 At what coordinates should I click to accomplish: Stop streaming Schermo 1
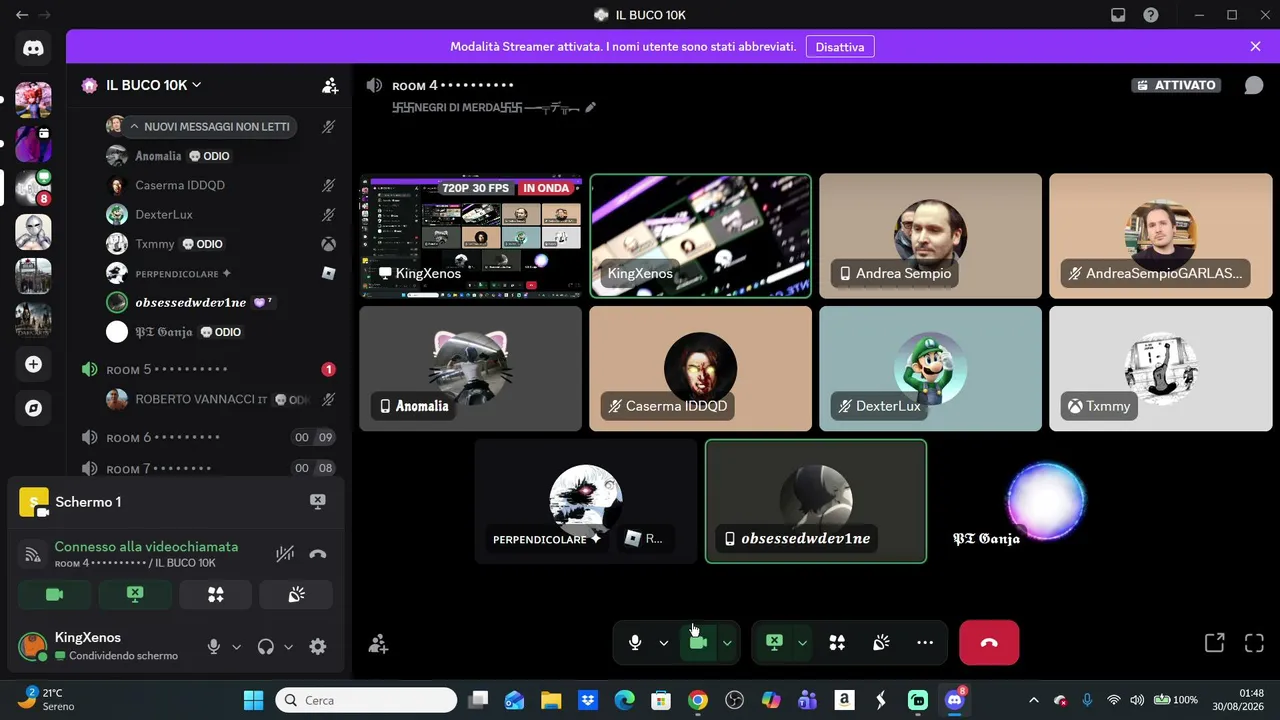click(x=317, y=501)
